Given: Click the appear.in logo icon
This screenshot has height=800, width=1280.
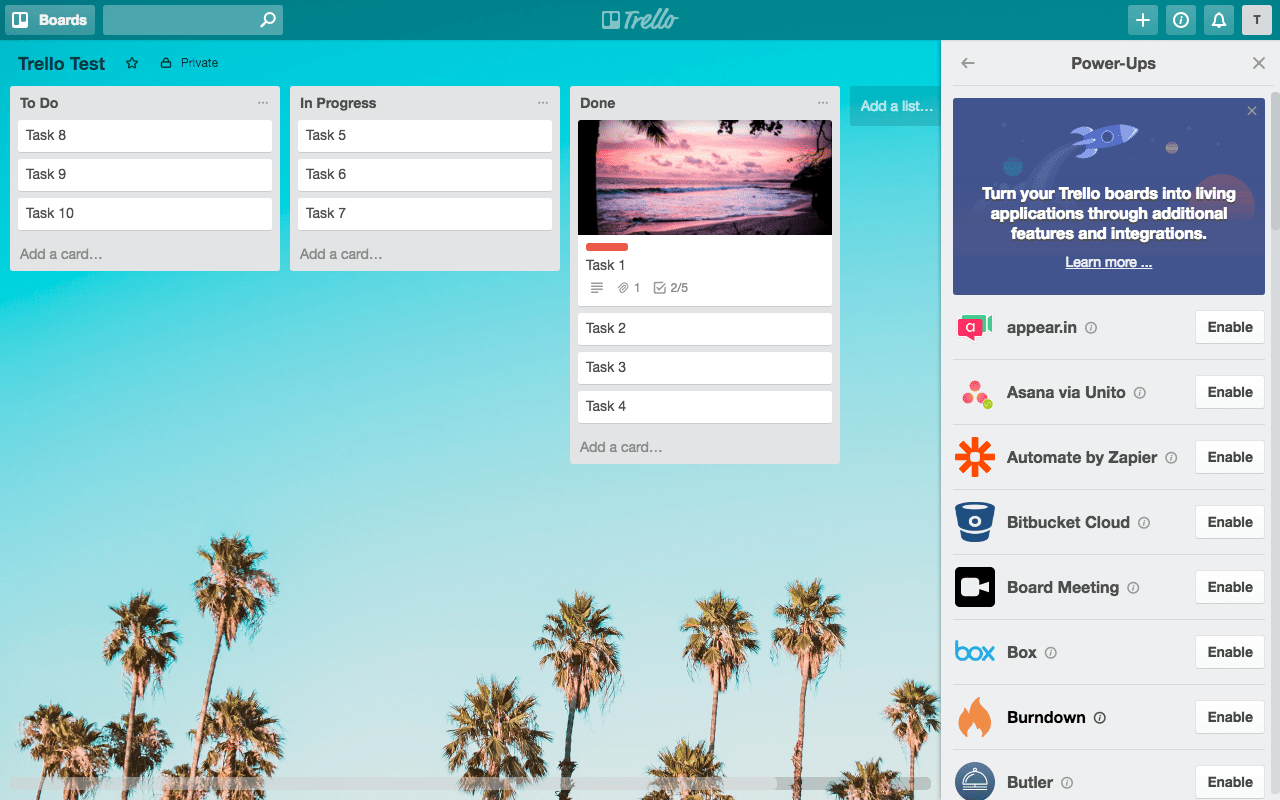Looking at the screenshot, I should click(975, 327).
